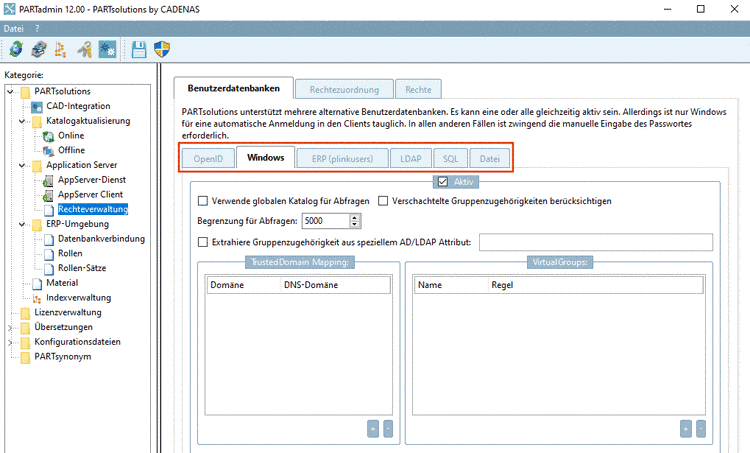This screenshot has width=750, height=453.
Task: Select the Application Server folder
Action: [x=37, y=166]
